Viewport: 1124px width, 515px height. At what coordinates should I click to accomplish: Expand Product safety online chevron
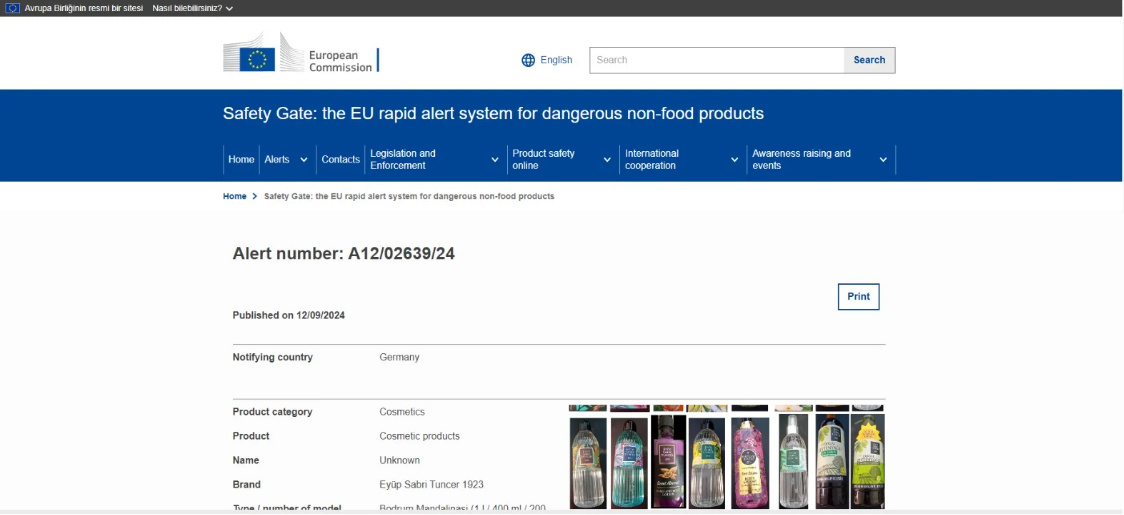[x=607, y=160]
